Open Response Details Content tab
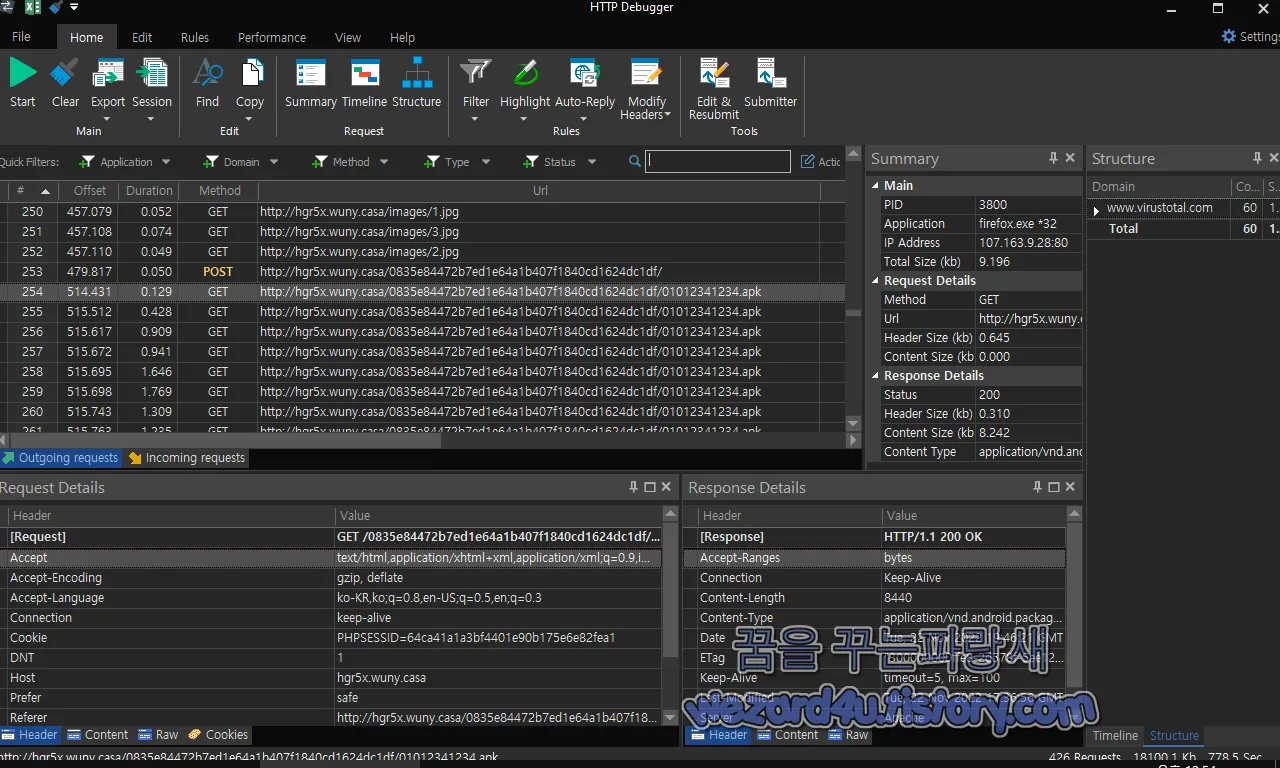The image size is (1280, 768). tap(787, 735)
